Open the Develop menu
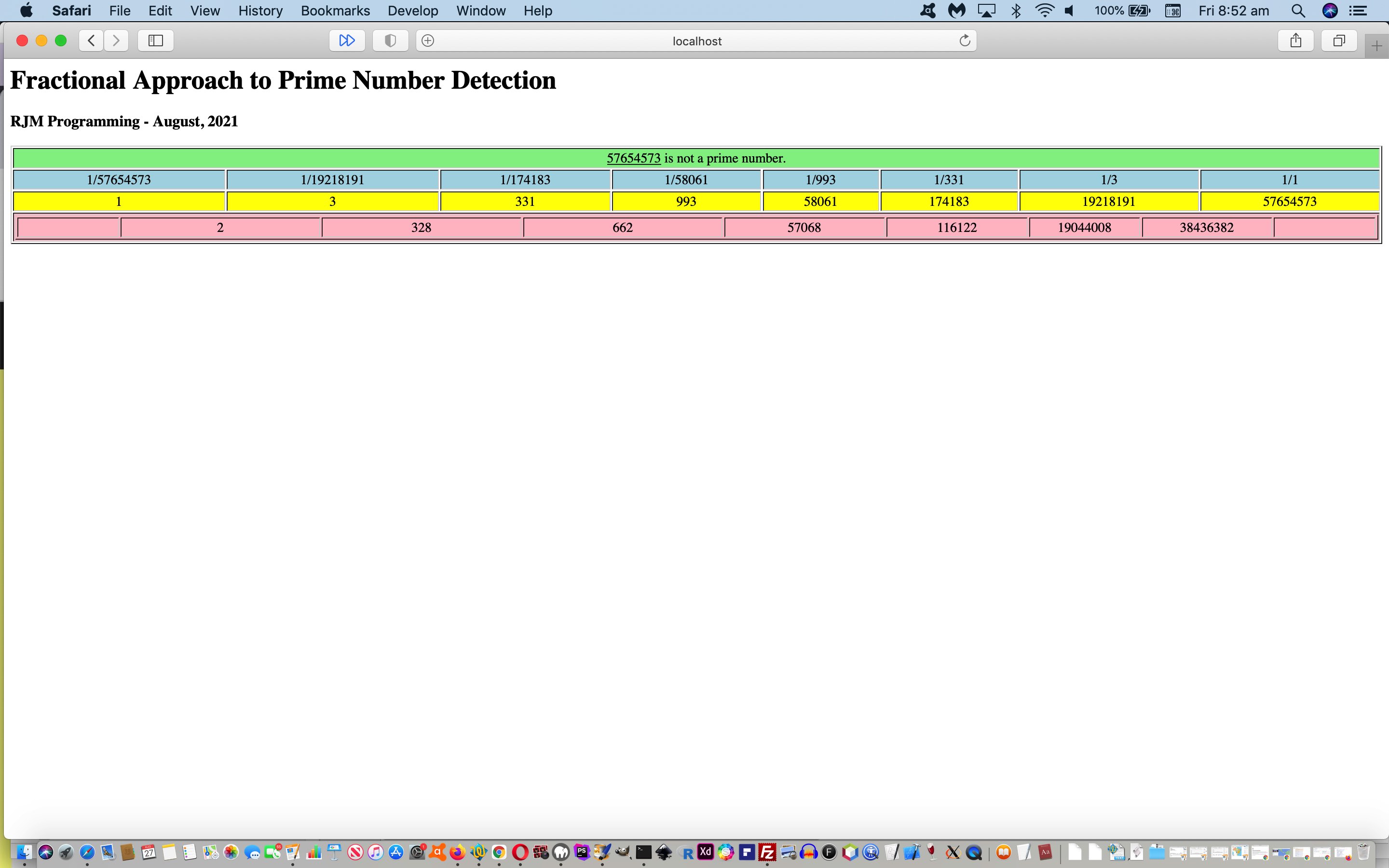Screen dimensions: 1389x868 (413, 11)
